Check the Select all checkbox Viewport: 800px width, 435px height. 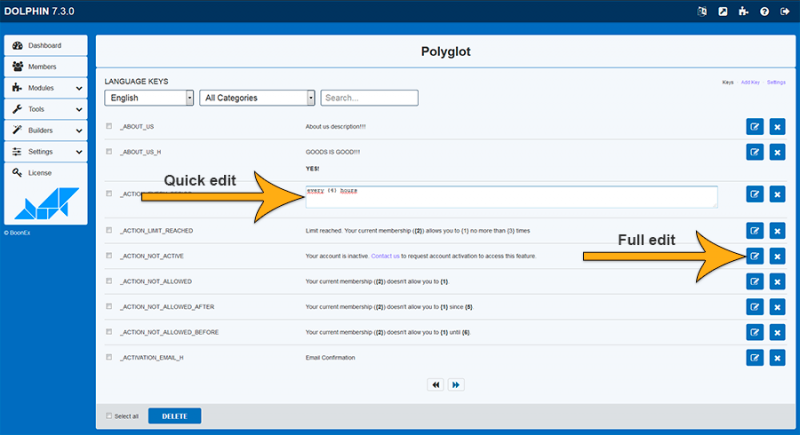[109, 416]
